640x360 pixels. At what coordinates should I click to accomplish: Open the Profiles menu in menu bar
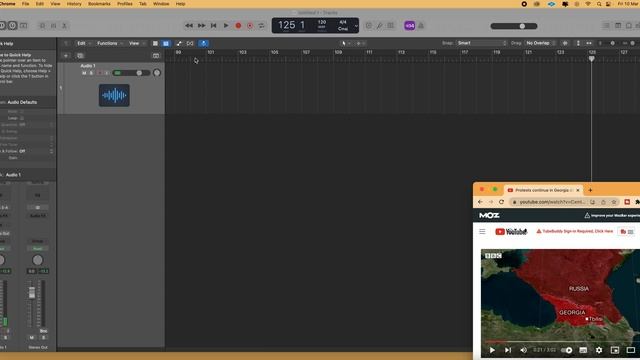(x=125, y=4)
